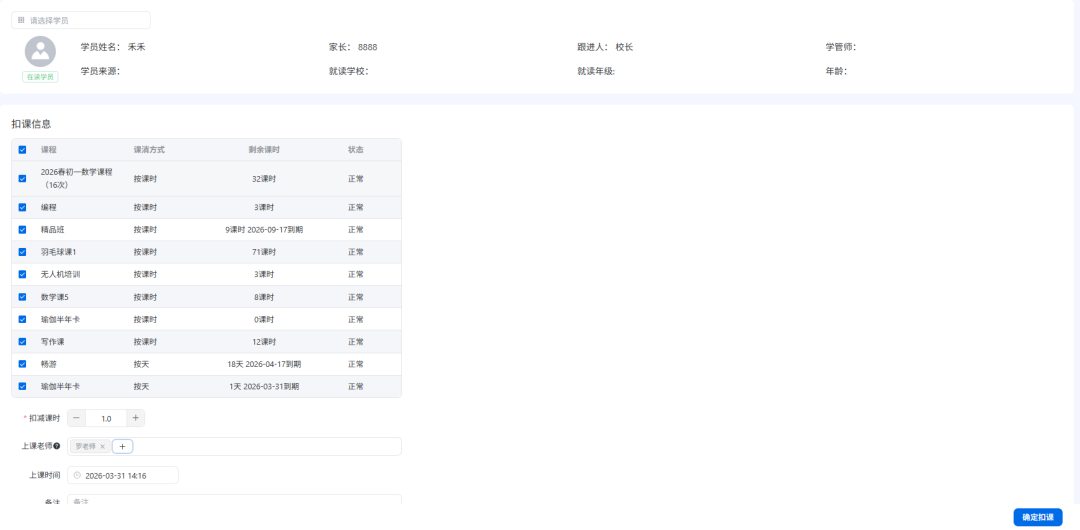The image size is (1080, 530).
Task: Uncheck the 写作课 course checkbox
Action: [22, 342]
